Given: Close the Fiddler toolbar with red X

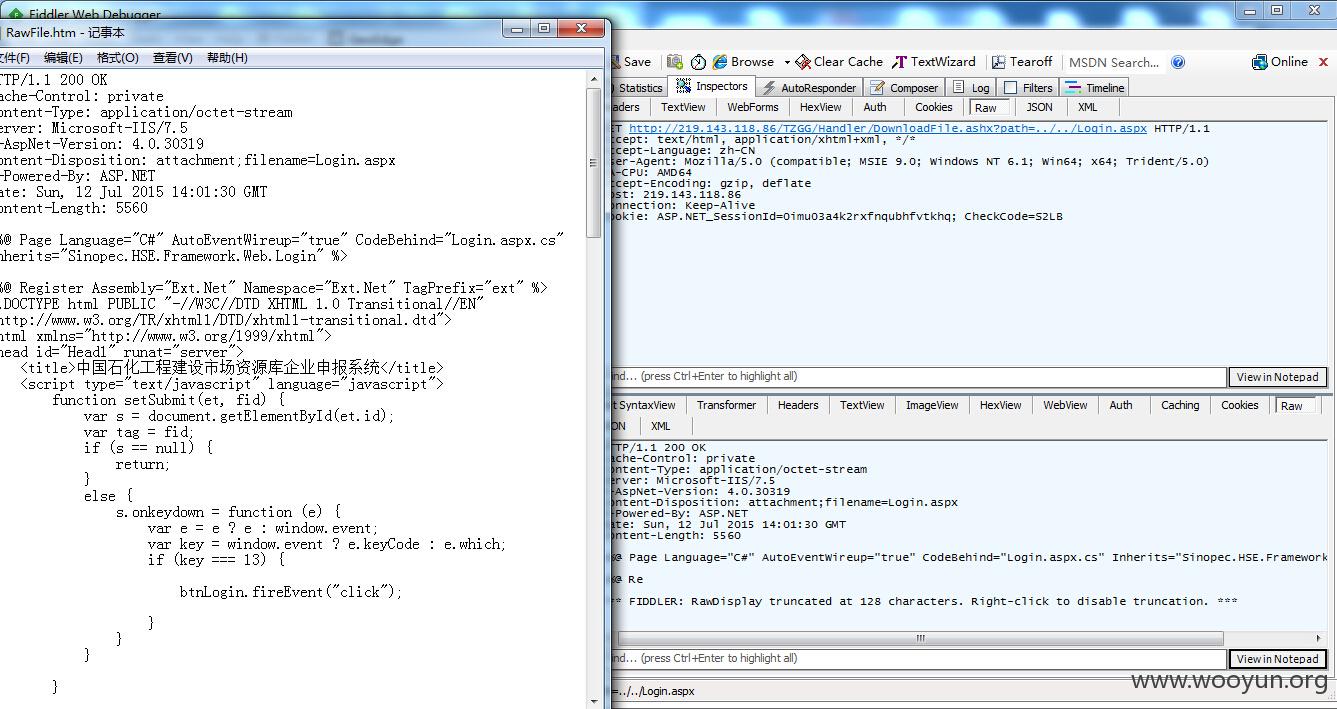Looking at the screenshot, I should coord(1324,62).
